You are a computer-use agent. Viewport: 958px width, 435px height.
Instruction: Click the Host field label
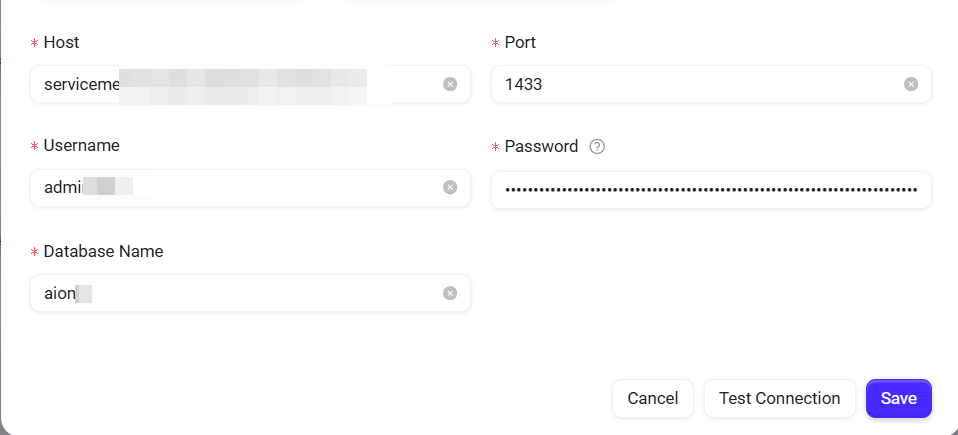click(x=62, y=43)
